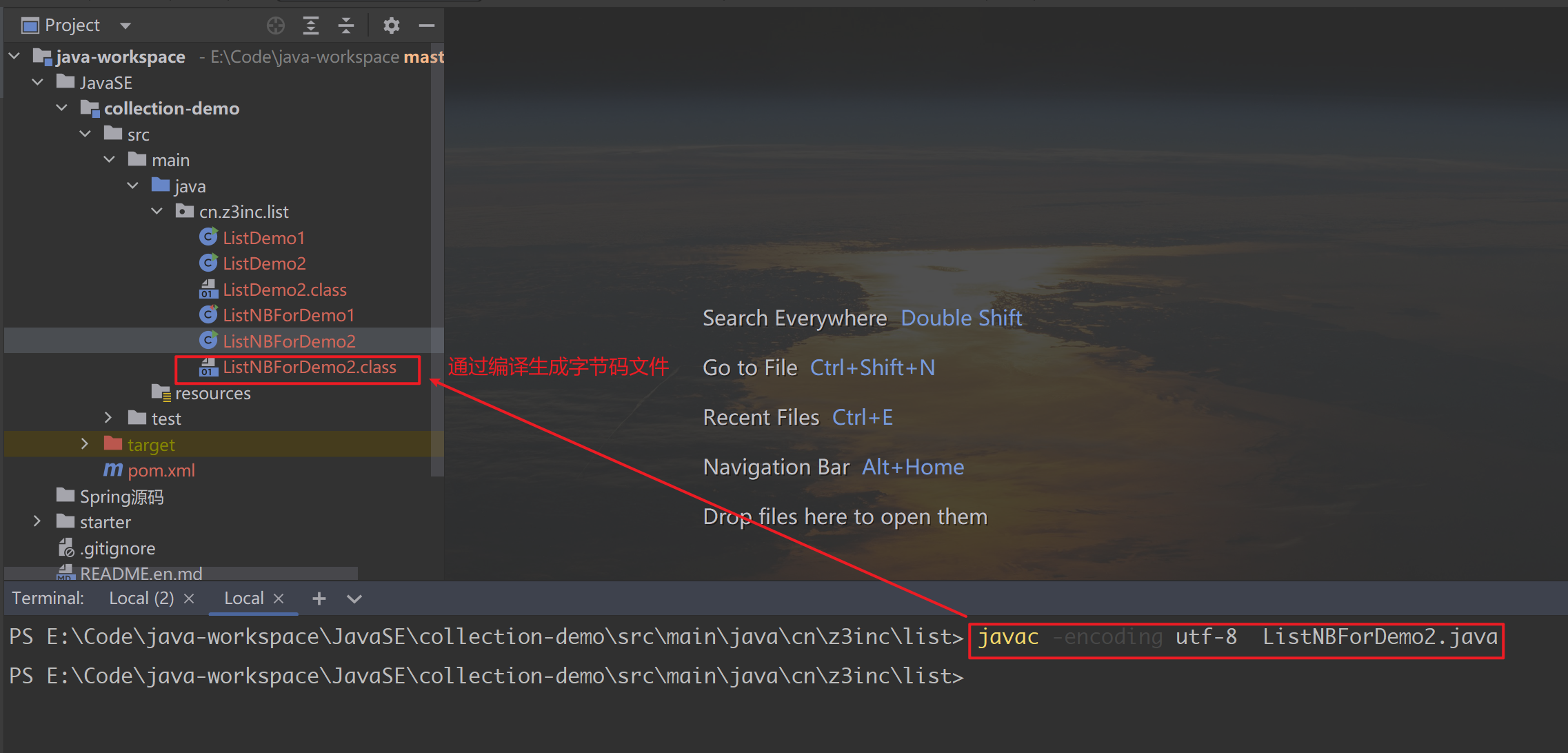Image resolution: width=1568 pixels, height=753 pixels.
Task: Hide the Project tool window
Action: [x=427, y=26]
